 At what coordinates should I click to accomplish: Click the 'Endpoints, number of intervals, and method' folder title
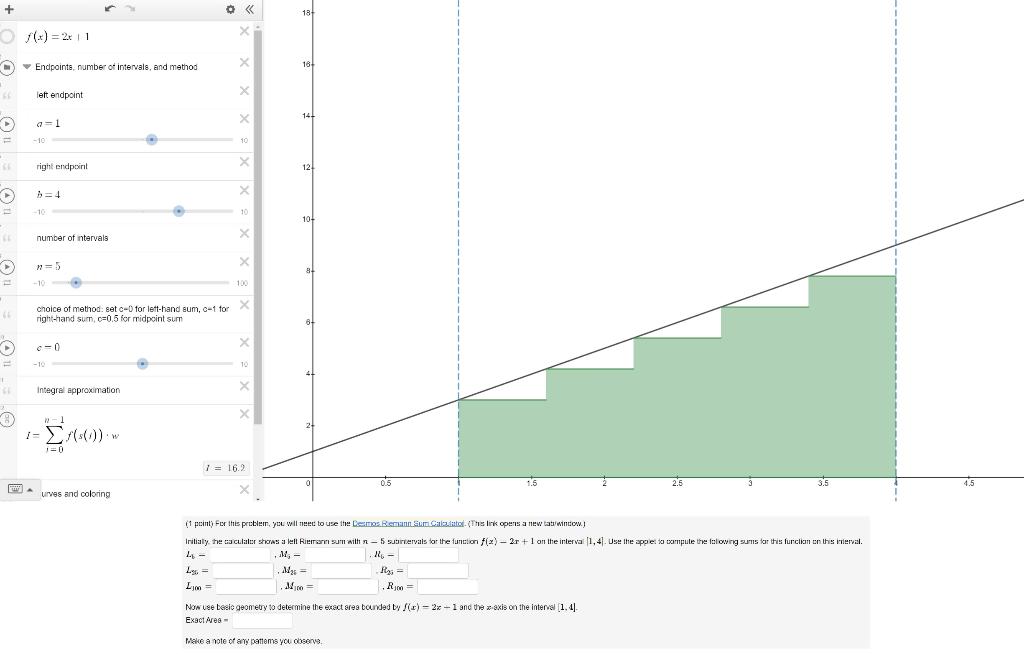coord(116,67)
